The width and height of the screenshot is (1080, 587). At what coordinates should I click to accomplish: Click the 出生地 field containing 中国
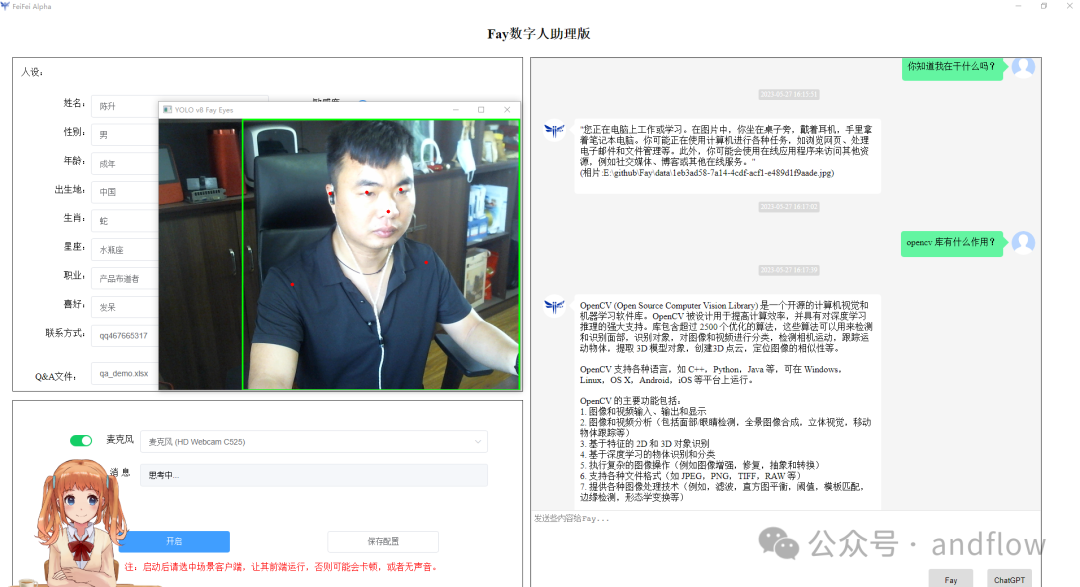125,192
